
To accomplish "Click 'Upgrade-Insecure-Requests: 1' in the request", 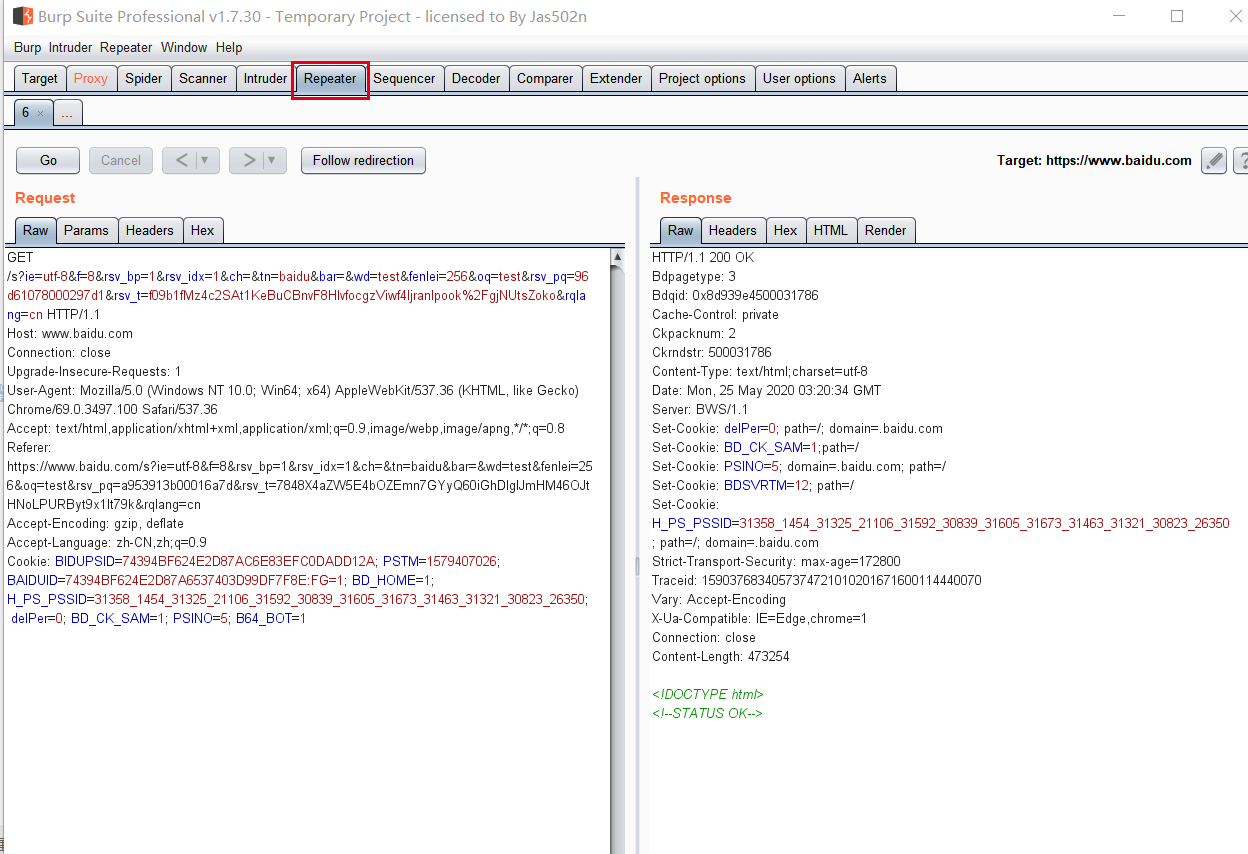I will click(x=94, y=371).
